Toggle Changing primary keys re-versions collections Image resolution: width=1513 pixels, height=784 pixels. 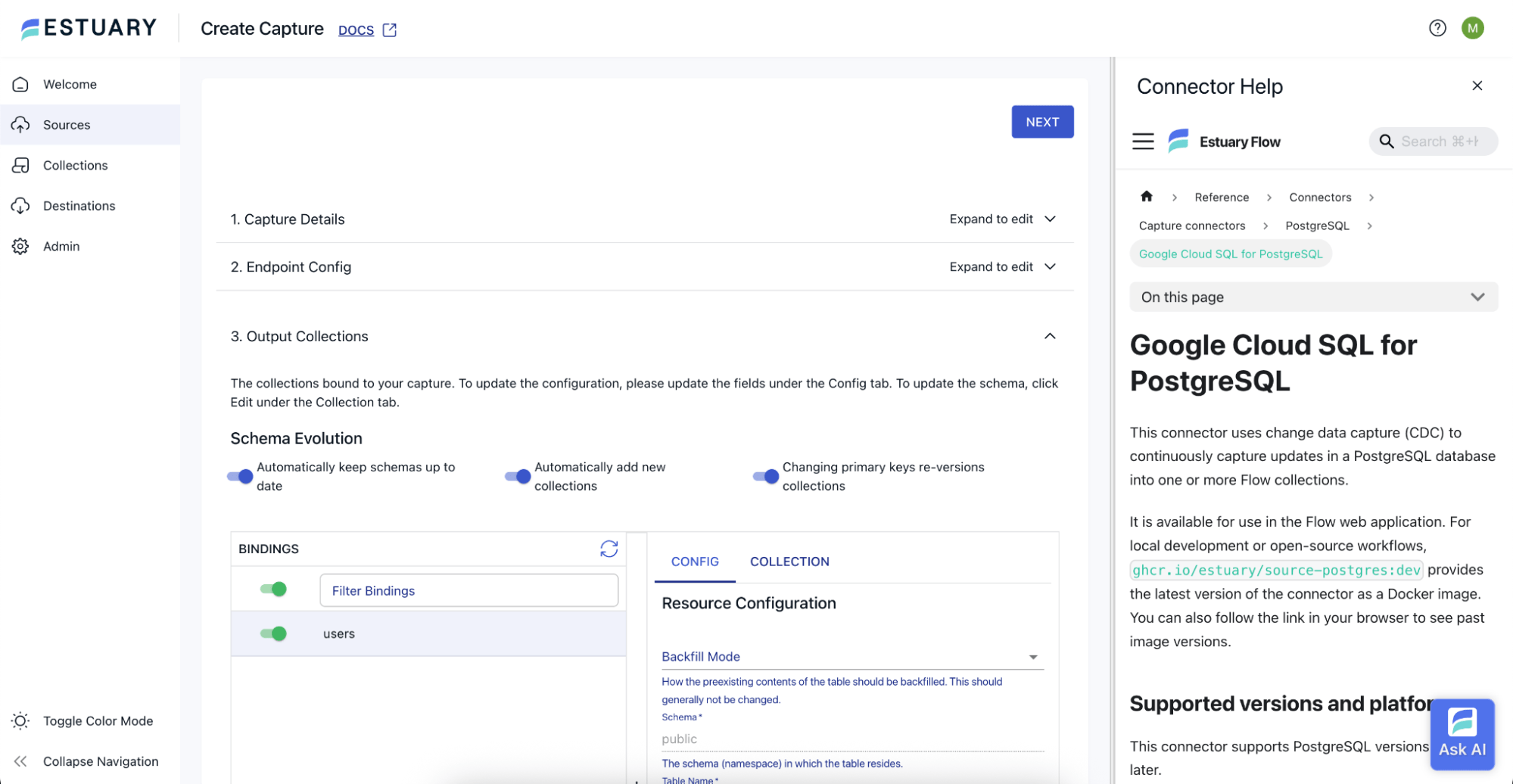click(766, 476)
